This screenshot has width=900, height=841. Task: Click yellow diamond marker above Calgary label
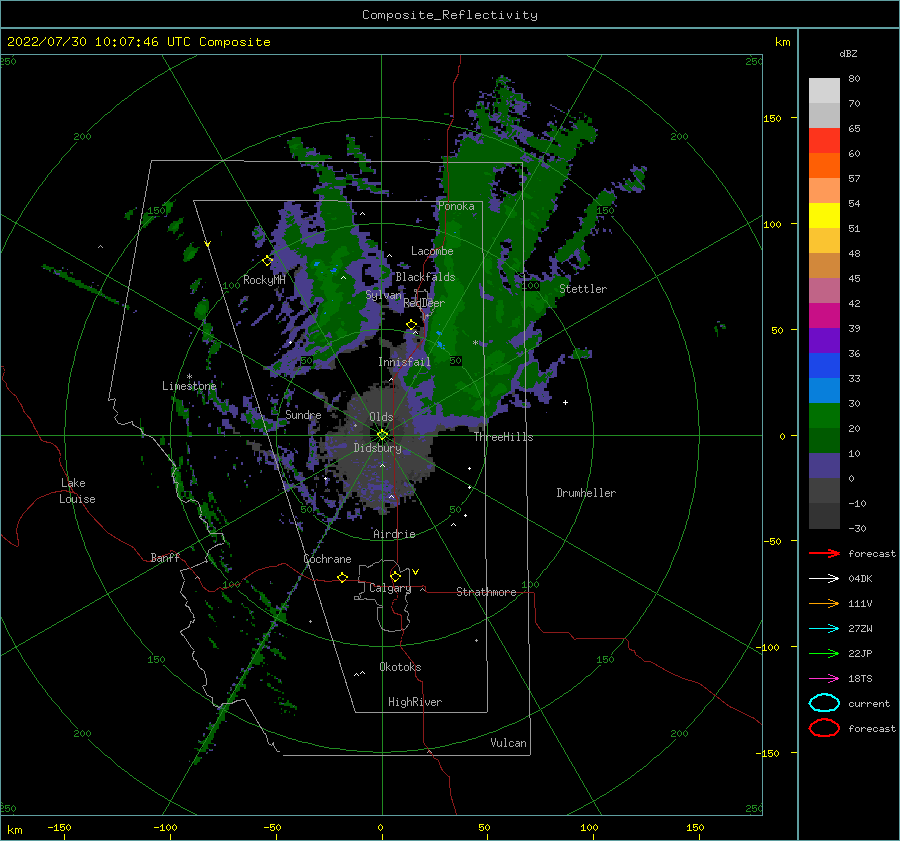pos(395,576)
